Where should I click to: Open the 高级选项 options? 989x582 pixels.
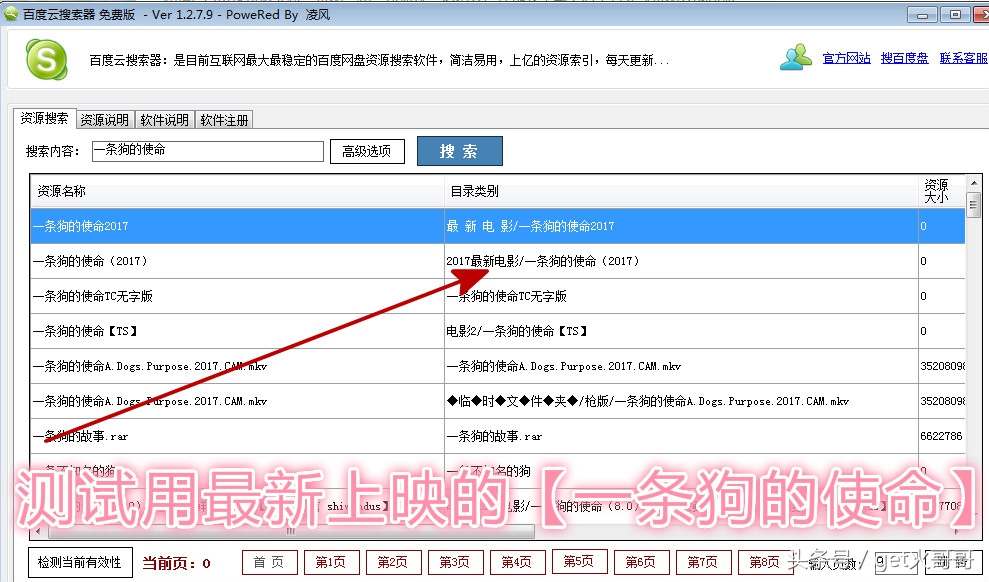tap(368, 151)
